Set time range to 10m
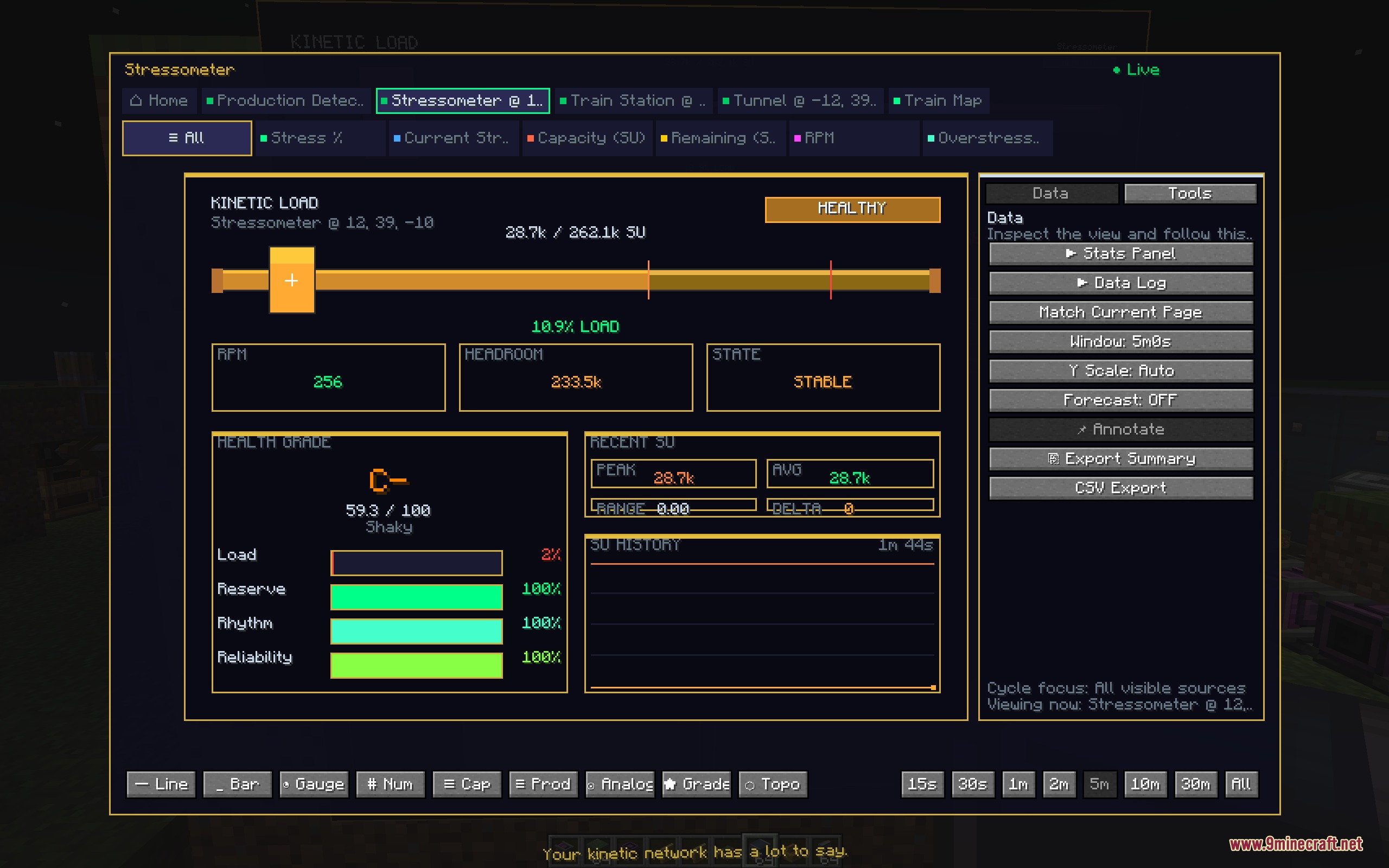 click(1145, 784)
